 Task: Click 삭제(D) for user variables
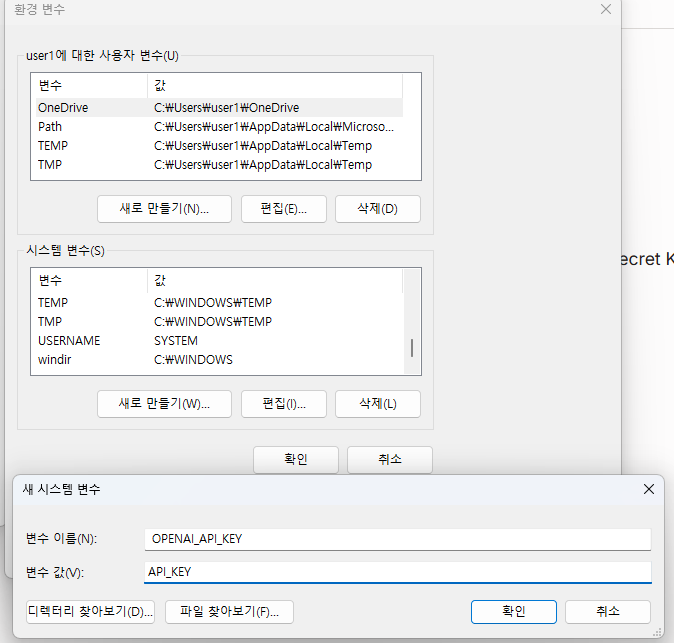pos(377,209)
